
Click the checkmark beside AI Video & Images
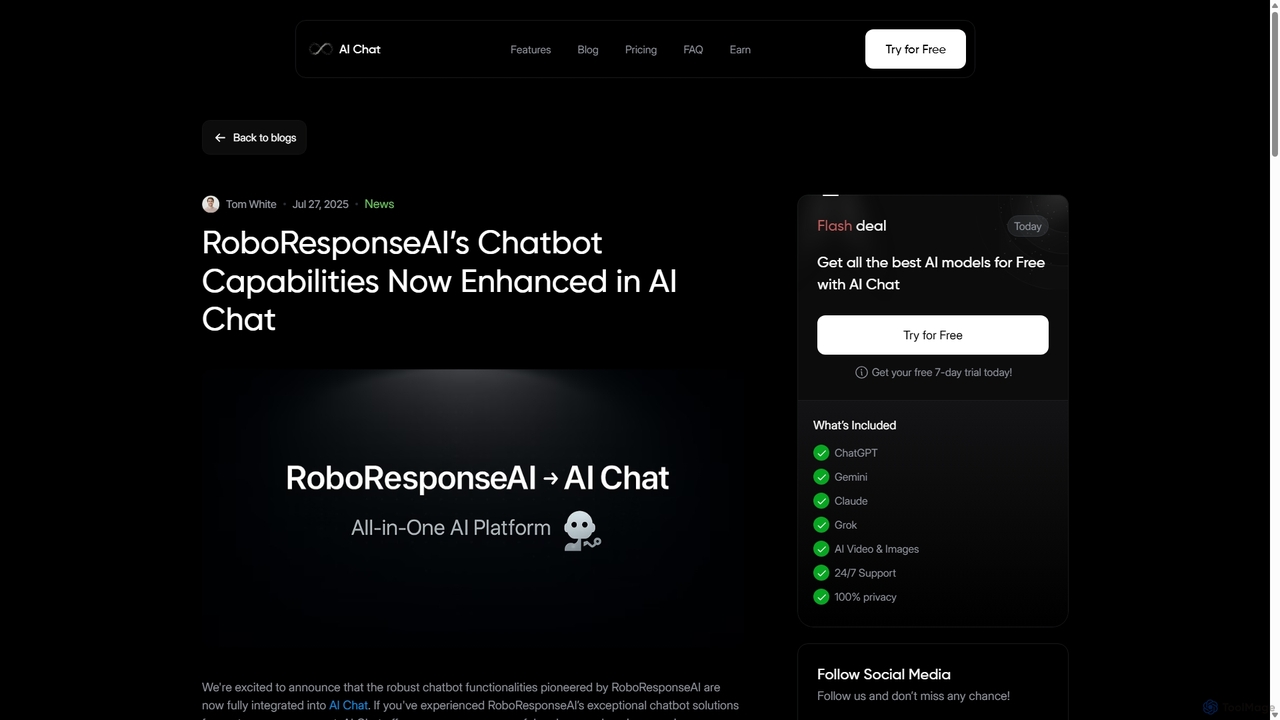point(821,549)
